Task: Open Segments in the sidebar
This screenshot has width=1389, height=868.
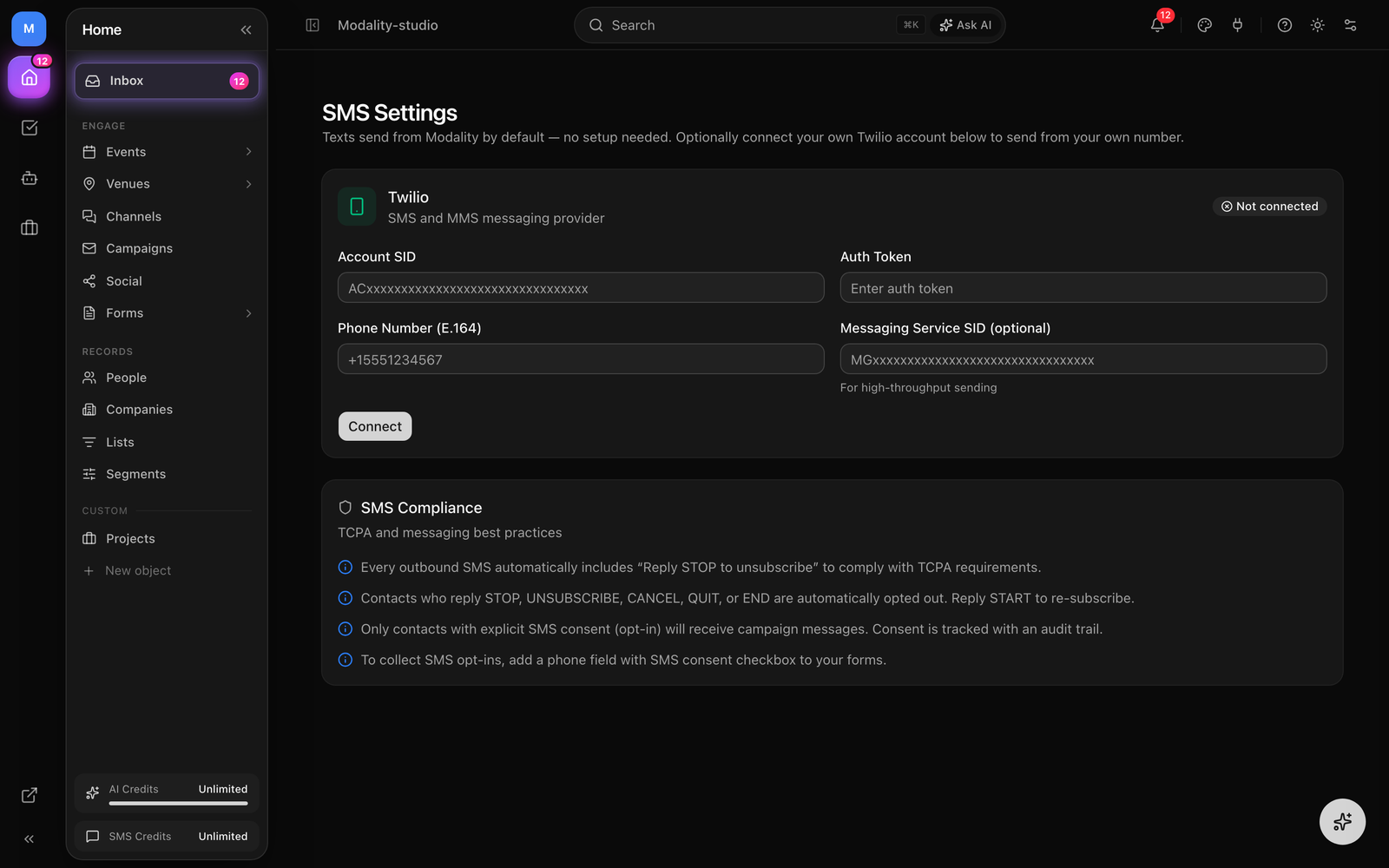Action: click(x=167, y=474)
